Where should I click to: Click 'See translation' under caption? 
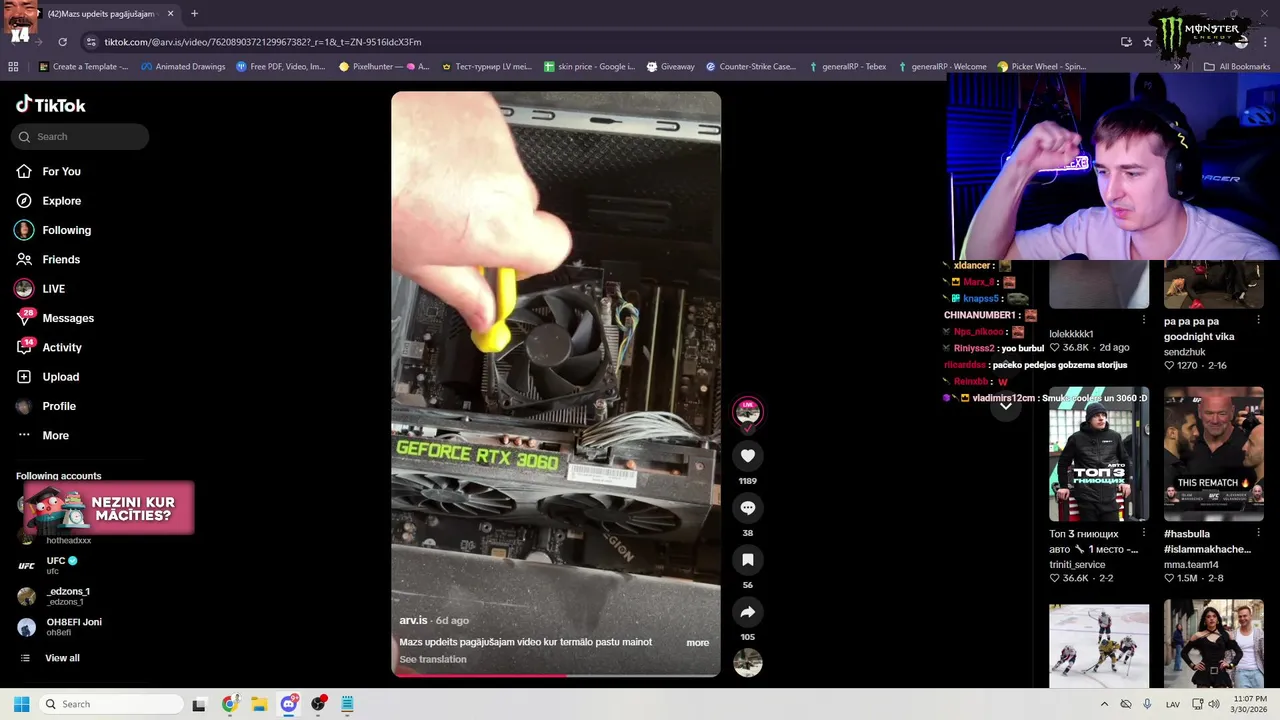[433, 660]
